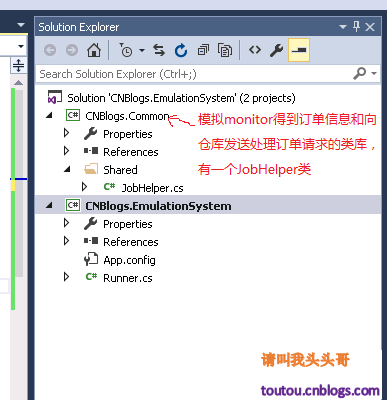This screenshot has height=400, width=387.
Task: Click References icon under CNBlogs.Common
Action: click(x=91, y=151)
